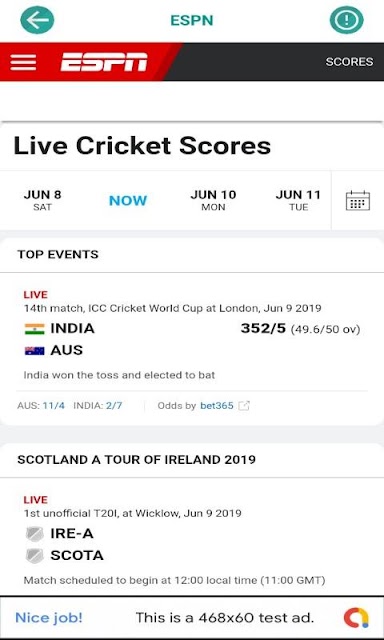
Task: Click the external link icon beside bet365
Action: [x=244, y=406]
